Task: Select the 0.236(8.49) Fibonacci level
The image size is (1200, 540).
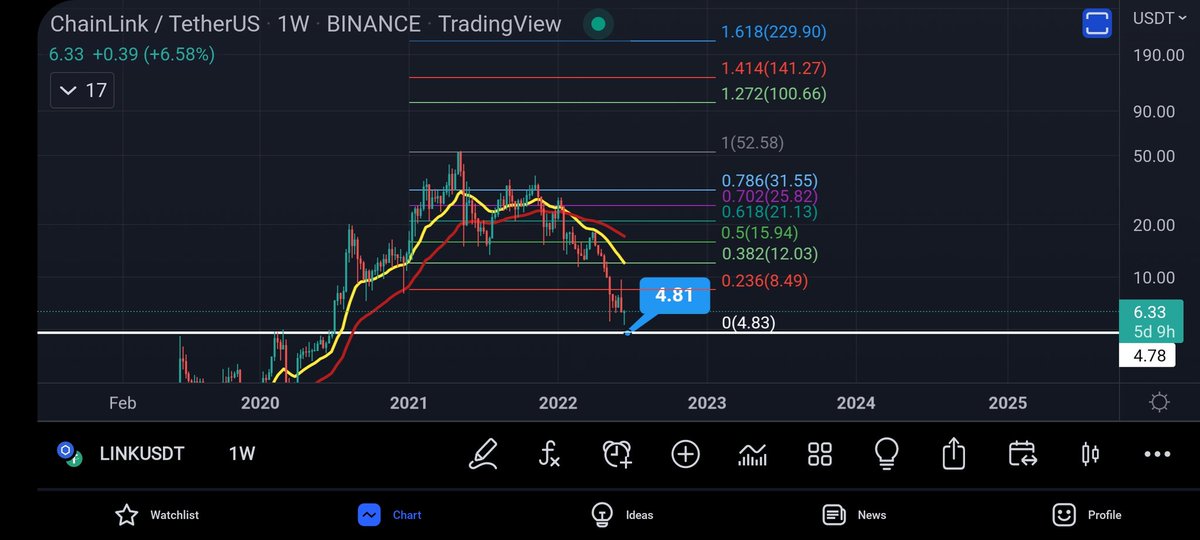Action: (x=764, y=281)
